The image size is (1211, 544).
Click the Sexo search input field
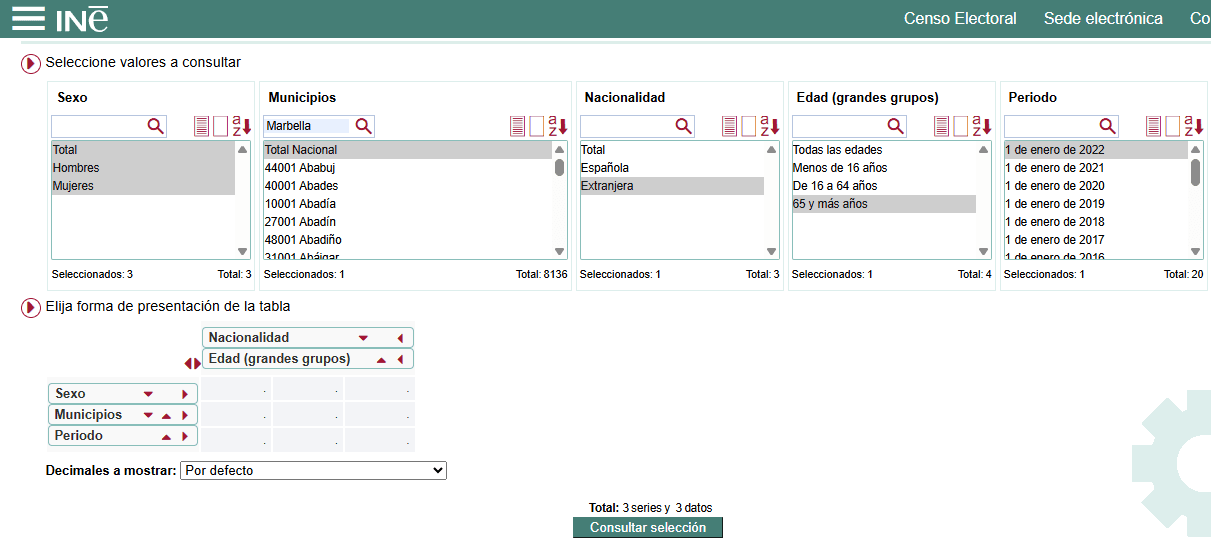(98, 126)
